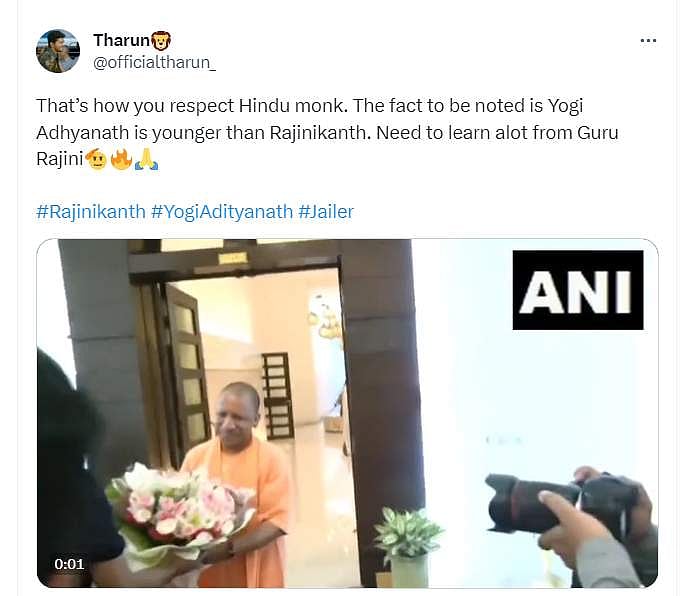Open the @officialtharun_ handle

pyautogui.click(x=154, y=63)
